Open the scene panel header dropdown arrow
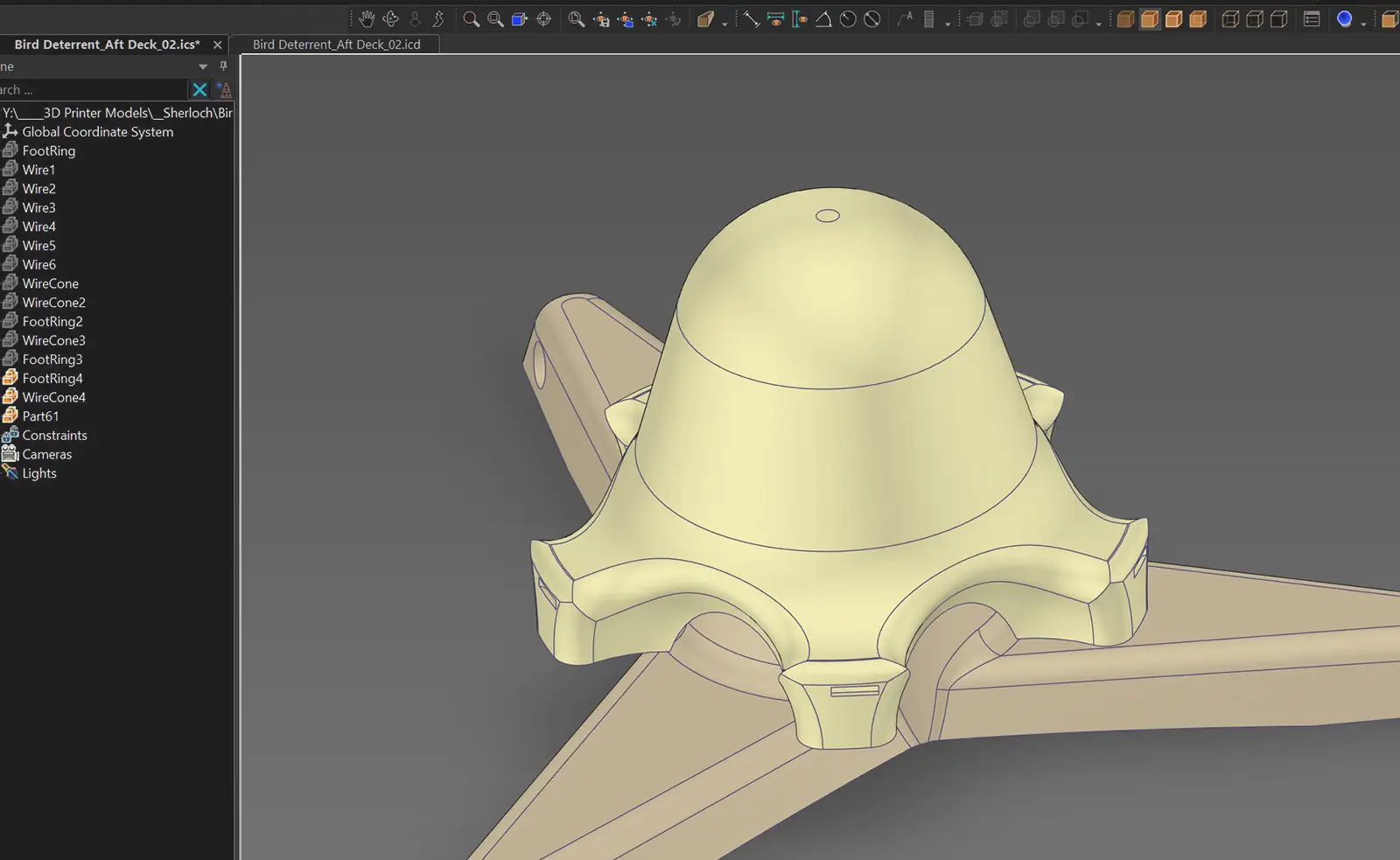The height and width of the screenshot is (860, 1400). click(x=203, y=66)
